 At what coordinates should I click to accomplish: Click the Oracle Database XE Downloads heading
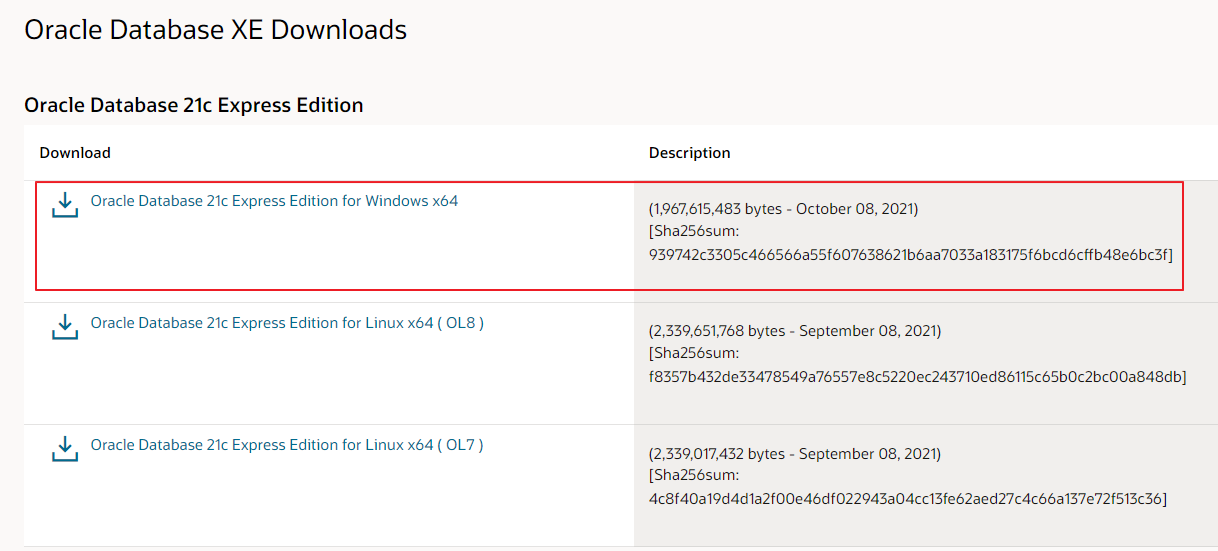(x=215, y=30)
